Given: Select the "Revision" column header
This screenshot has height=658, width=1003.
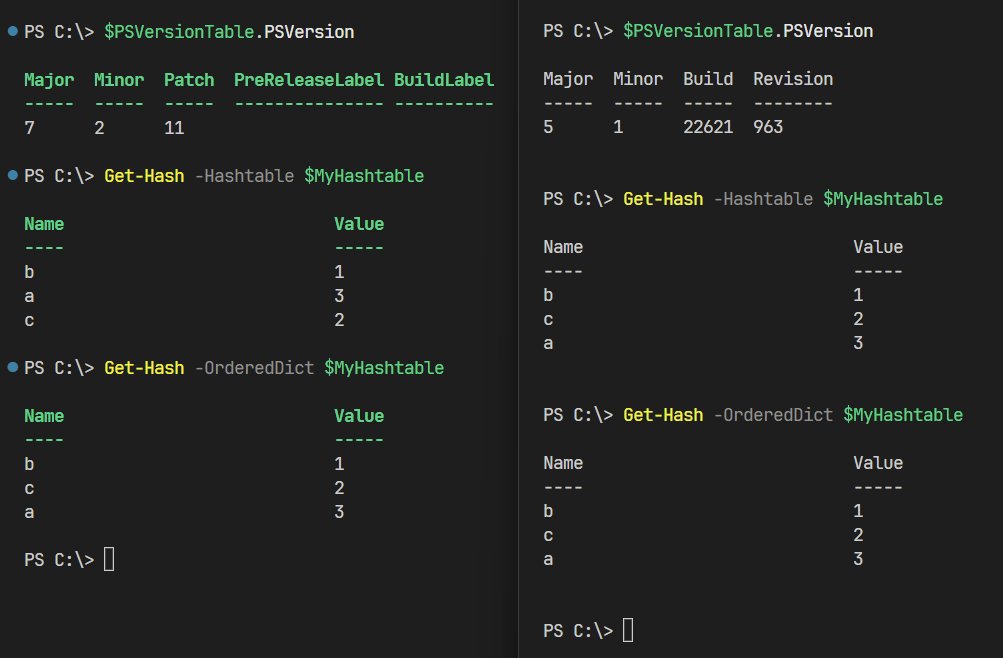Looking at the screenshot, I should pyautogui.click(x=793, y=79).
